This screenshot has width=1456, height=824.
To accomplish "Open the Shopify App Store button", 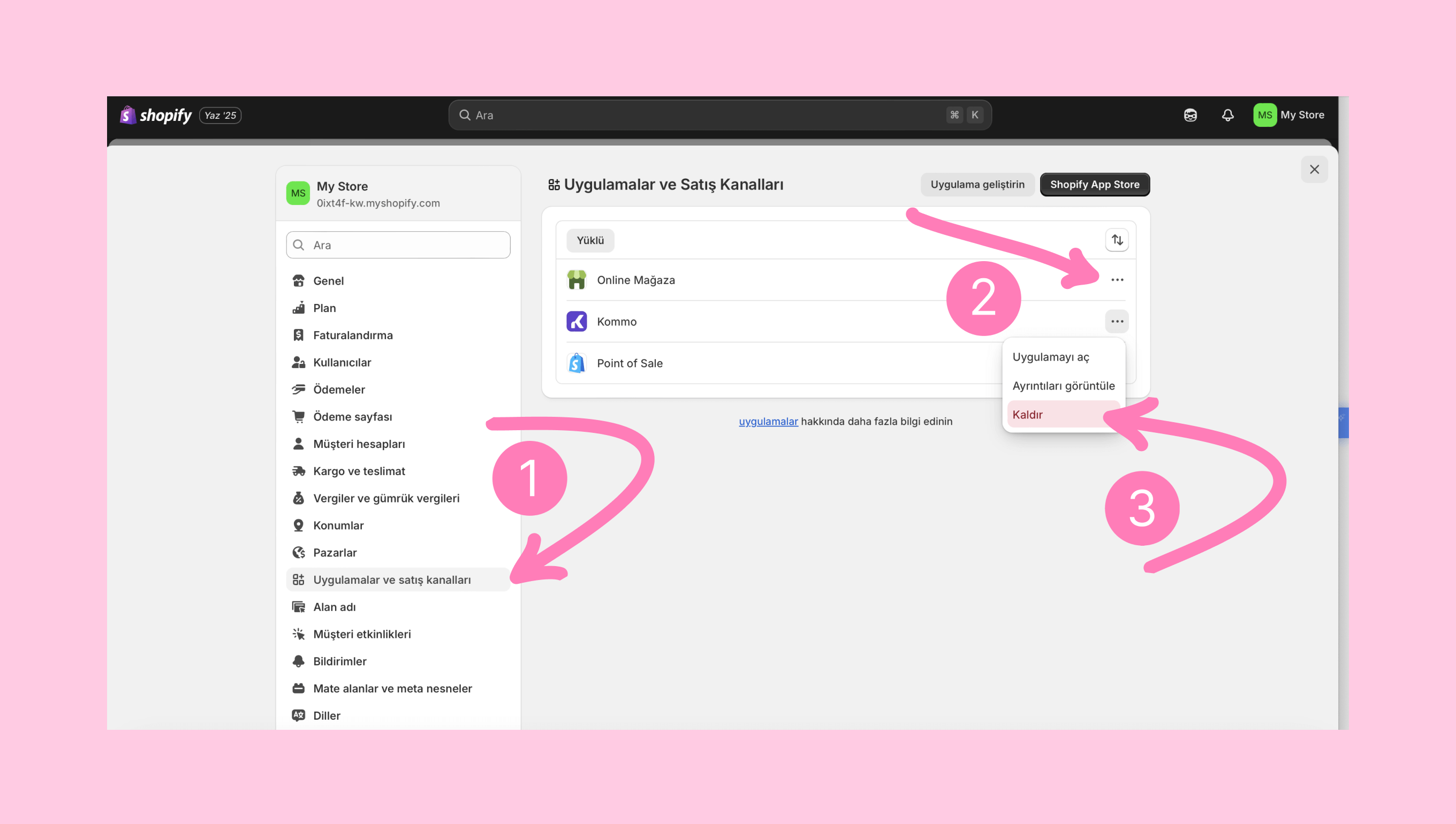I will click(x=1094, y=185).
